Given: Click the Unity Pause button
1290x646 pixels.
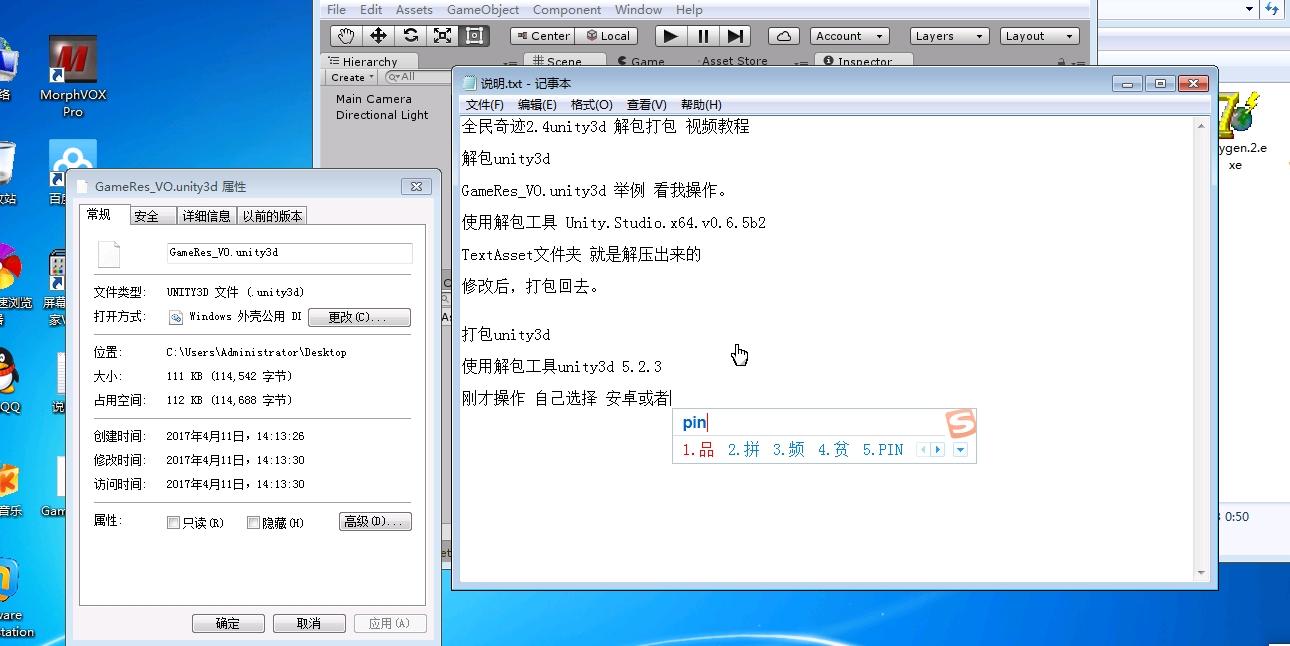Looking at the screenshot, I should click(703, 36).
